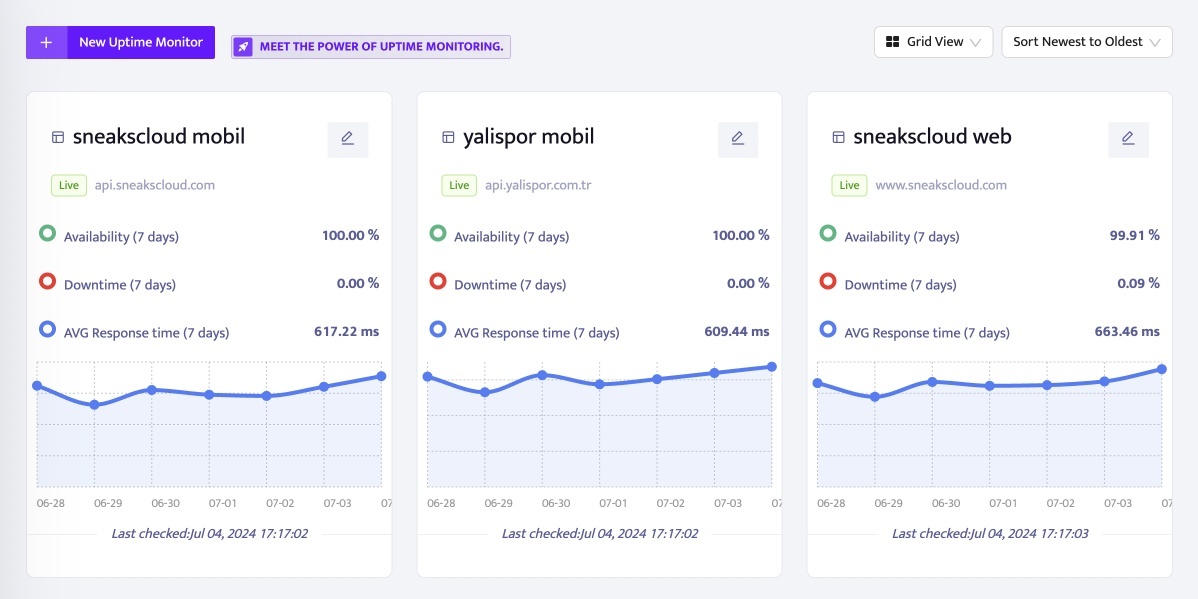Click the 06-30 chart point in yalispor mobil

pos(542,375)
